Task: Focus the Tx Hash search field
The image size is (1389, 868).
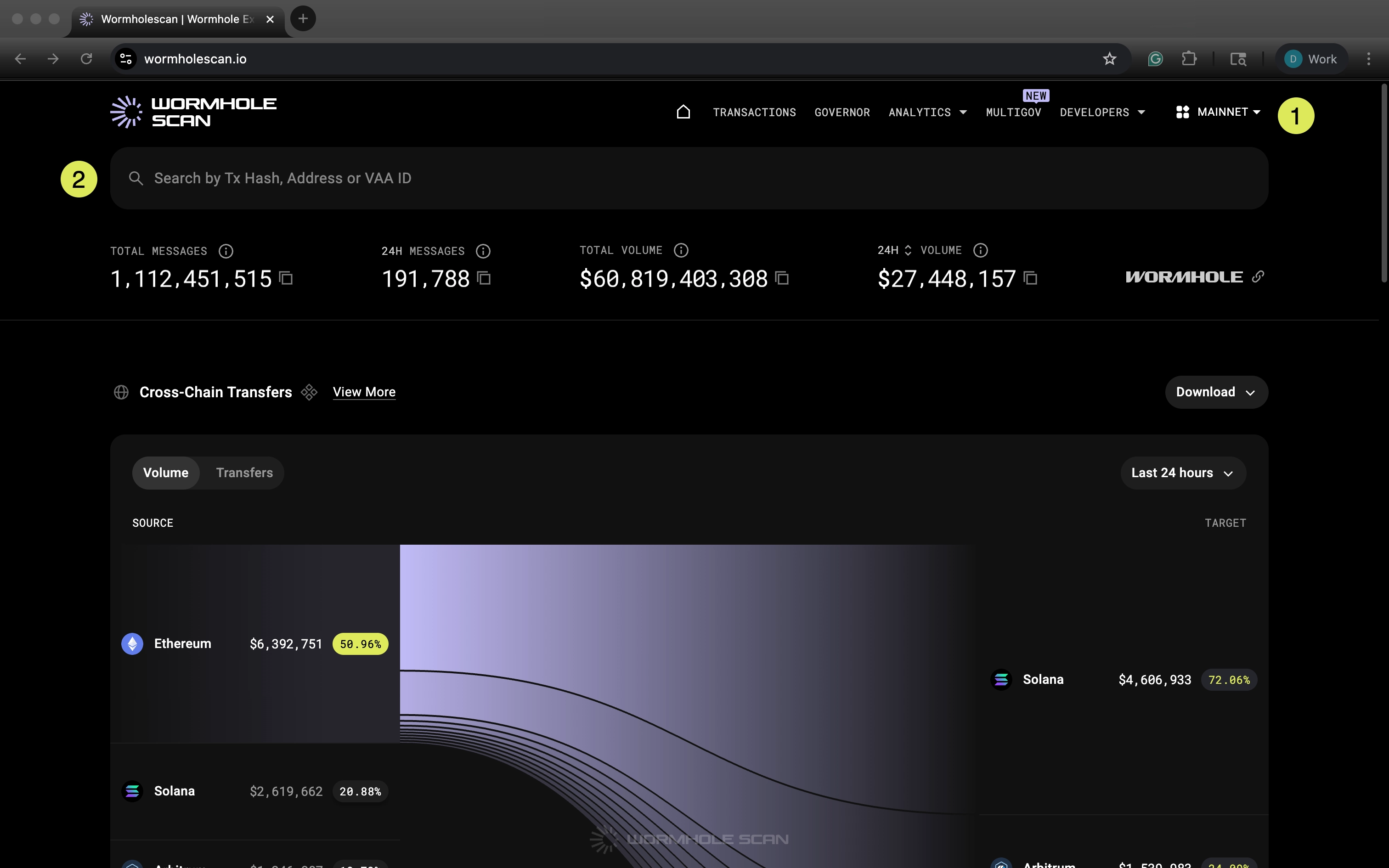Action: (x=689, y=178)
